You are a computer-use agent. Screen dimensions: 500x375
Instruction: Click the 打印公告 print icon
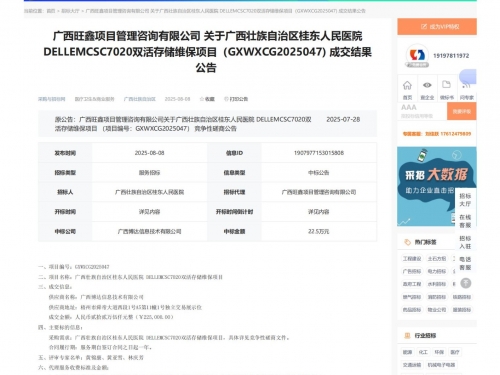(226, 99)
